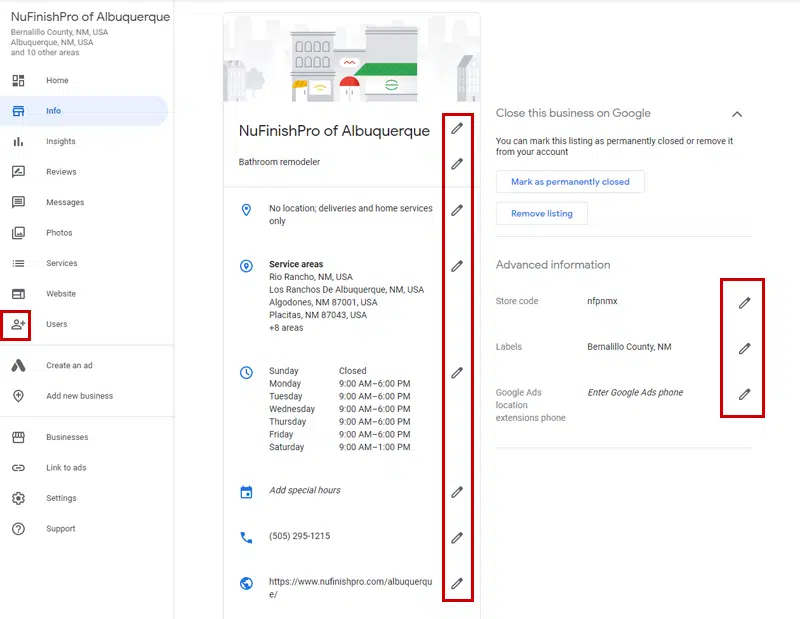Open the Create an ad link
800x619 pixels.
point(69,365)
